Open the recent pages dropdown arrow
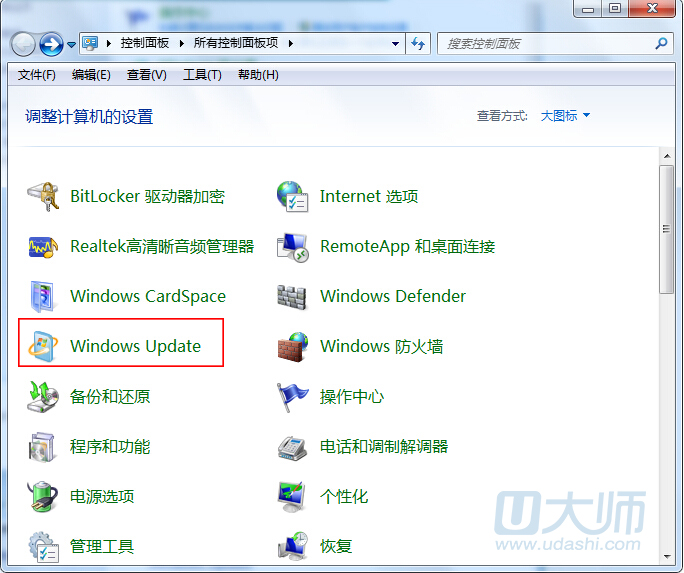The width and height of the screenshot is (684, 573). point(72,44)
